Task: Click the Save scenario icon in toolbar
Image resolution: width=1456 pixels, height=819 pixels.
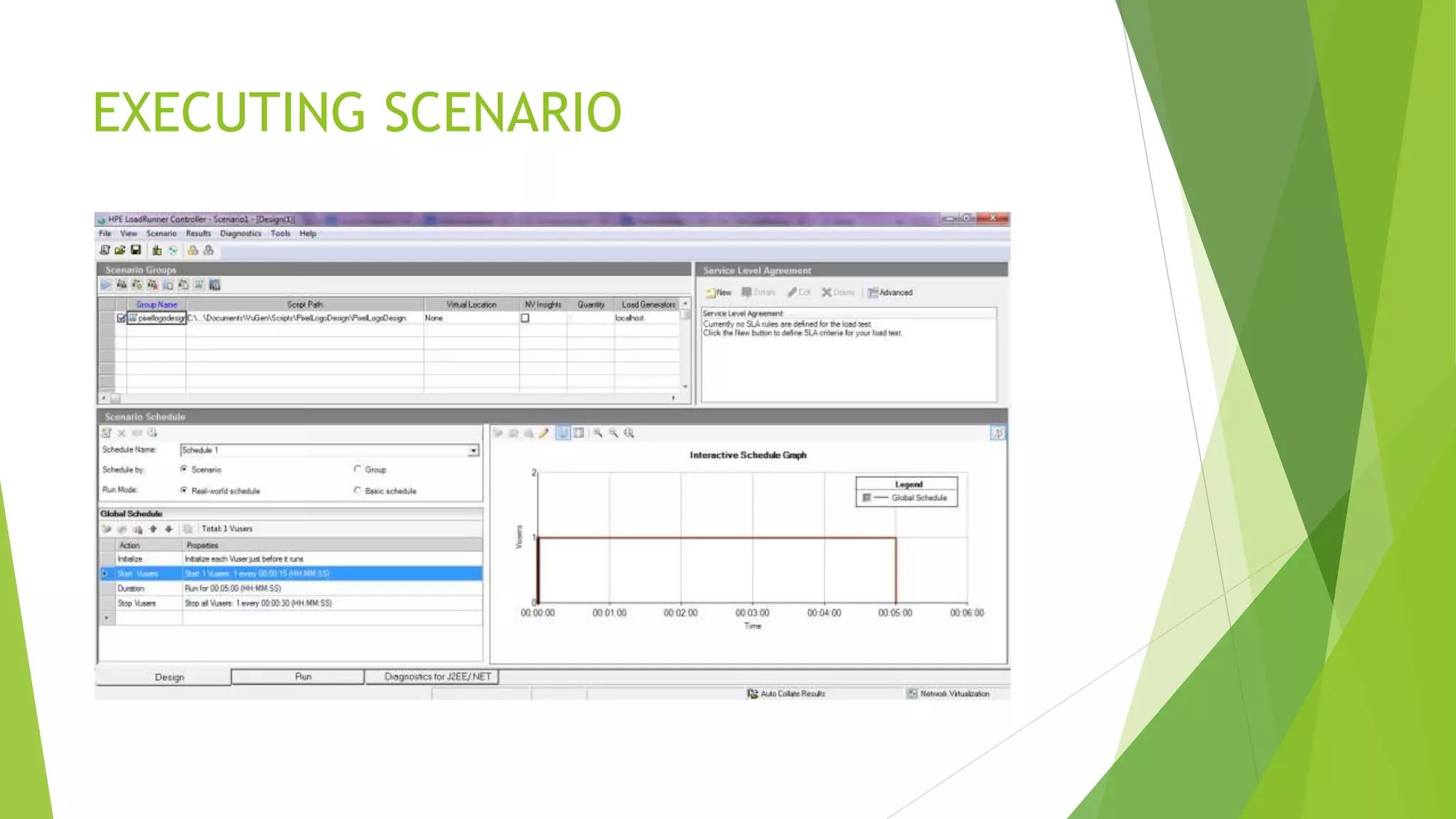Action: click(136, 250)
